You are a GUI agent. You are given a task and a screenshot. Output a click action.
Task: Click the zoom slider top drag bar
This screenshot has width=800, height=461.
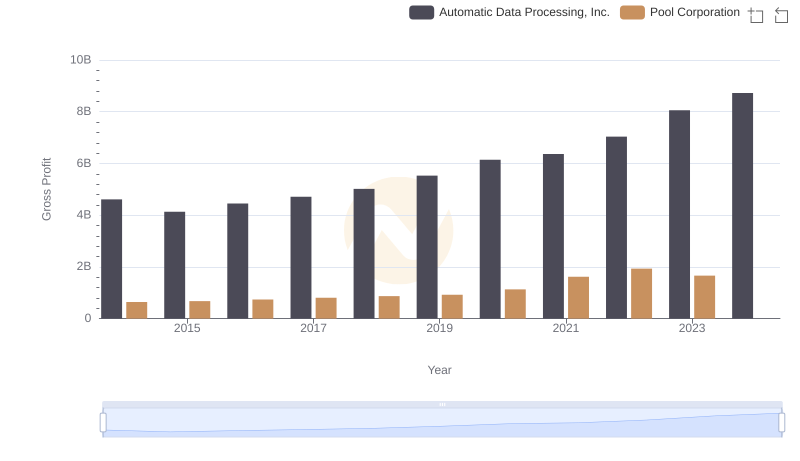(442, 404)
